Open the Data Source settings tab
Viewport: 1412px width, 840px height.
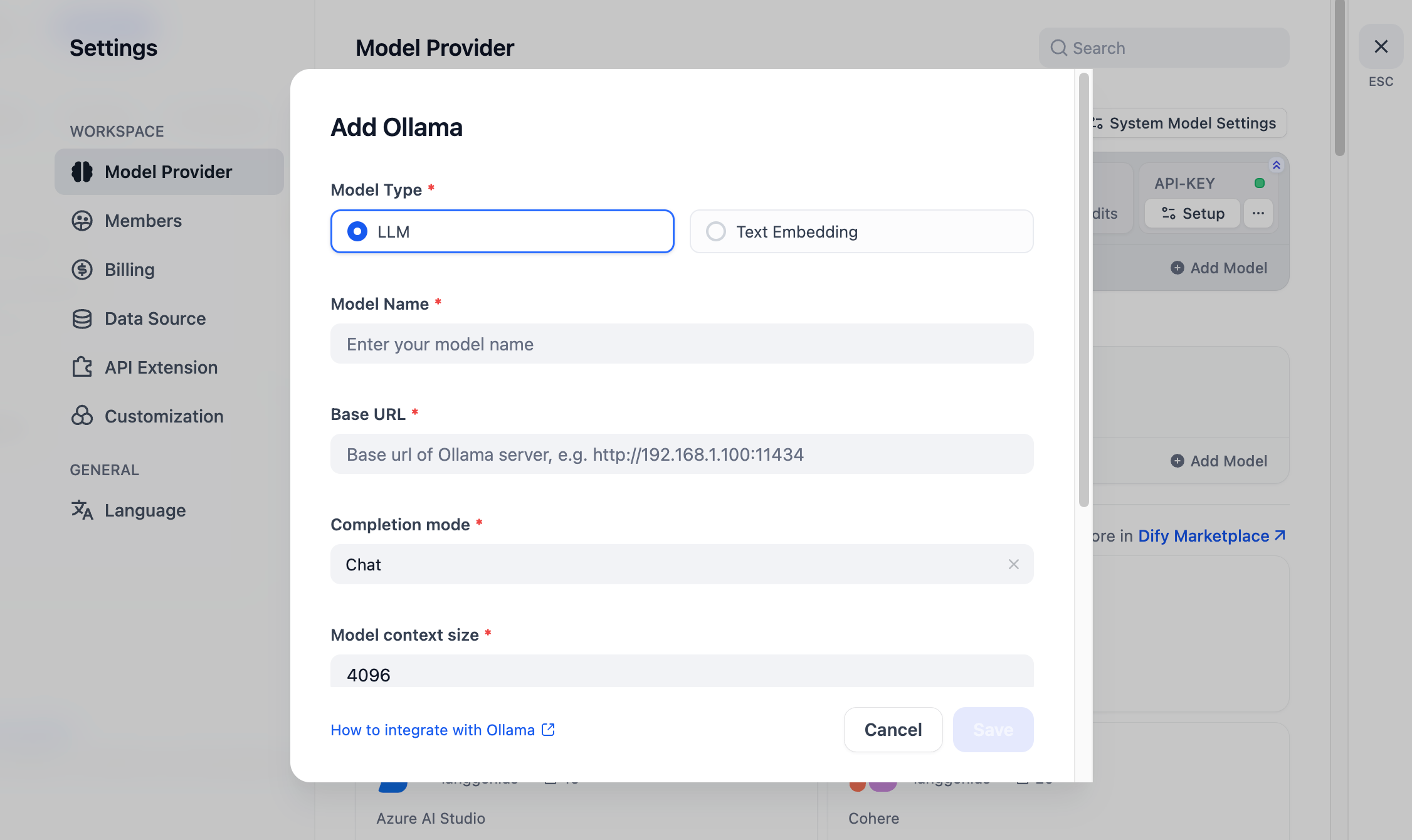[155, 318]
